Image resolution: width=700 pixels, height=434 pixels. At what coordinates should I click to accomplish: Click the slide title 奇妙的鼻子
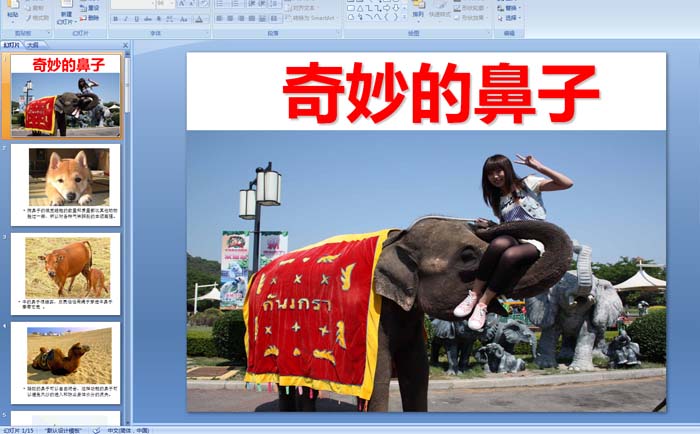(440, 93)
